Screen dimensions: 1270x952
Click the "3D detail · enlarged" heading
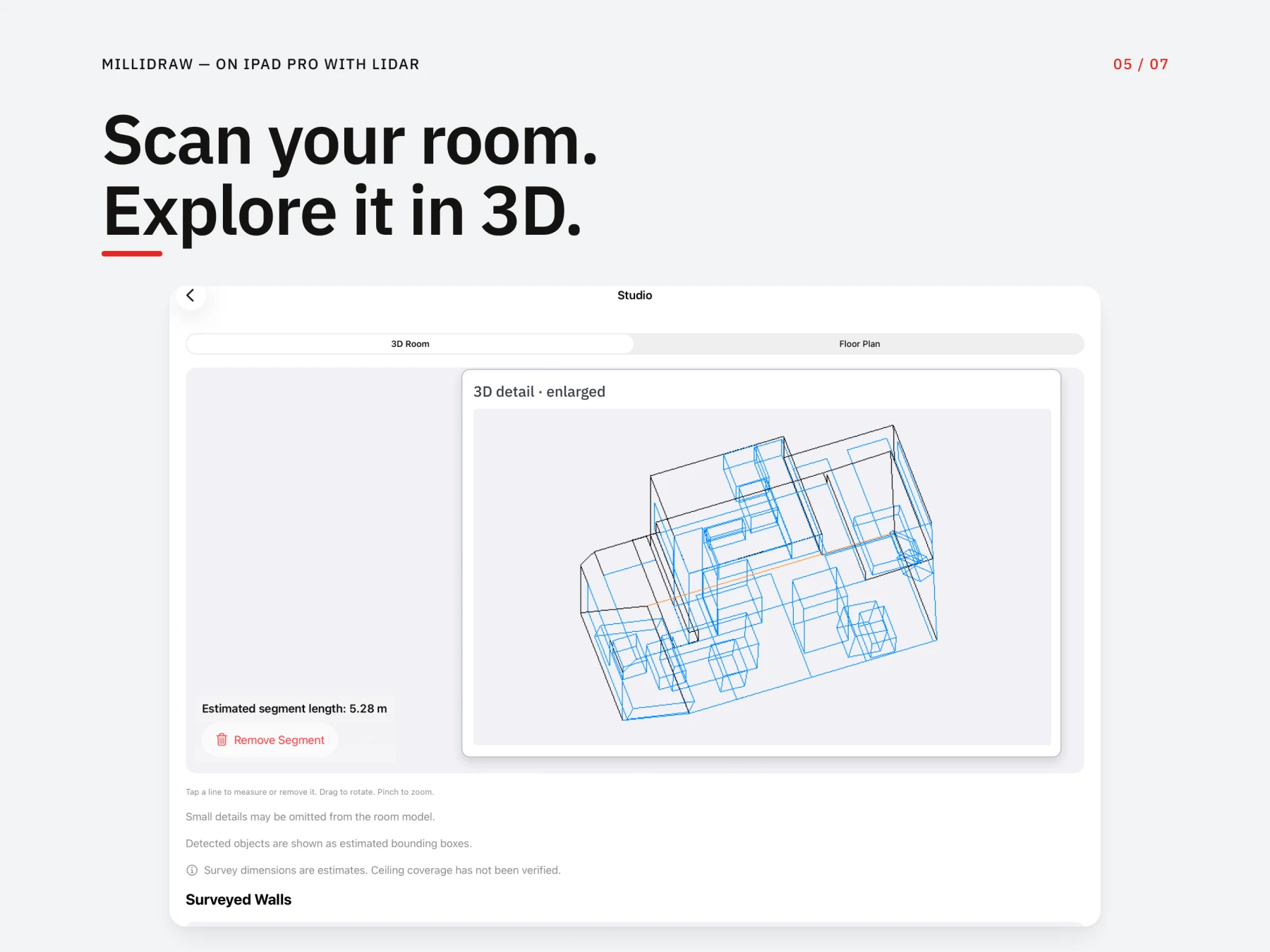click(x=539, y=391)
